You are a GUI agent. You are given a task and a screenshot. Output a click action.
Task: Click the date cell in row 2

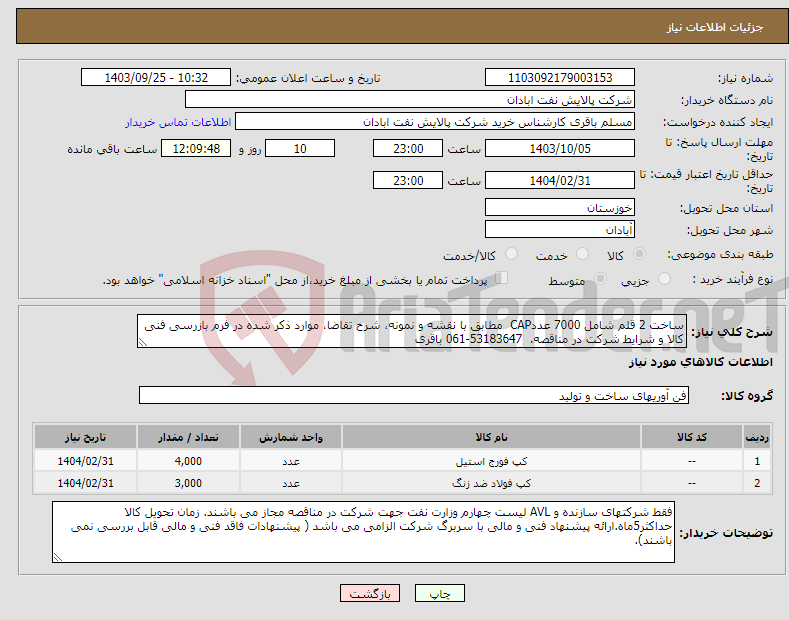coord(86,483)
